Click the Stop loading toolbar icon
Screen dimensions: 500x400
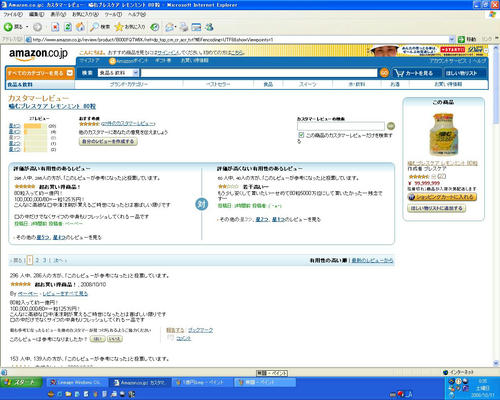(55, 27)
